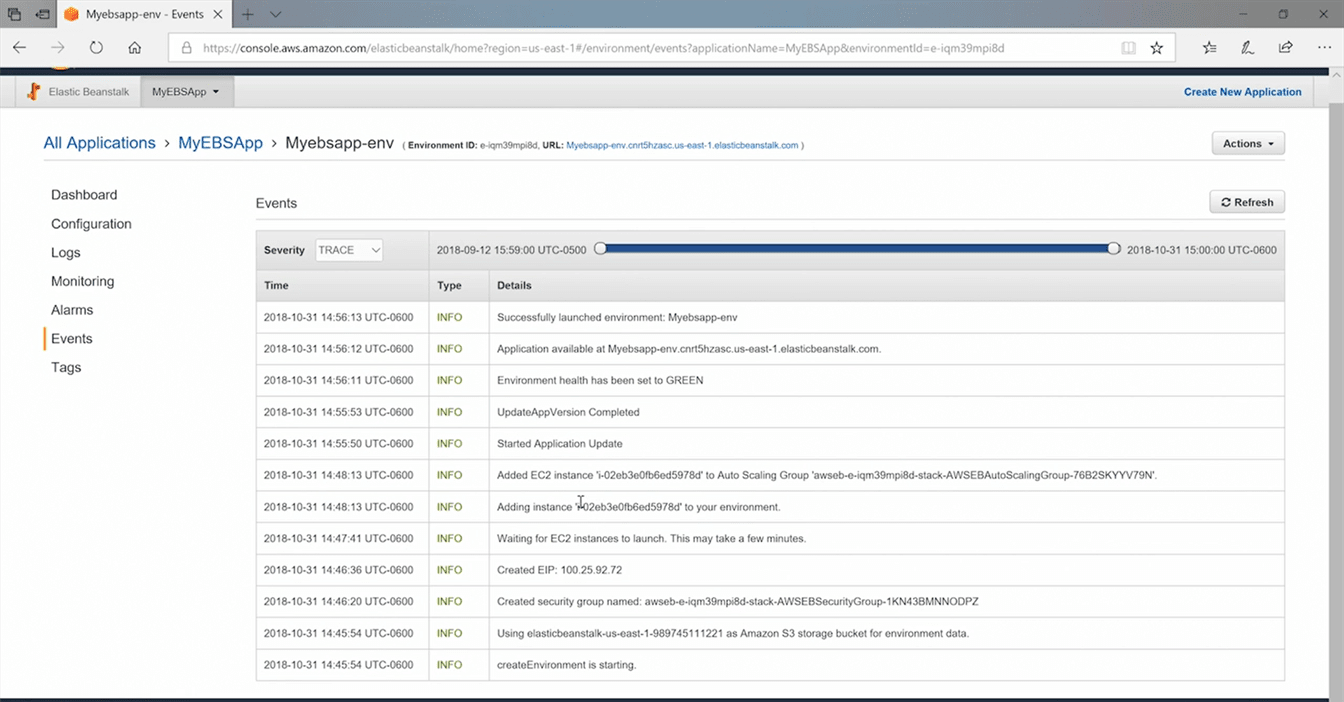
Task: Click the browser refresh icon
Action: click(96, 47)
